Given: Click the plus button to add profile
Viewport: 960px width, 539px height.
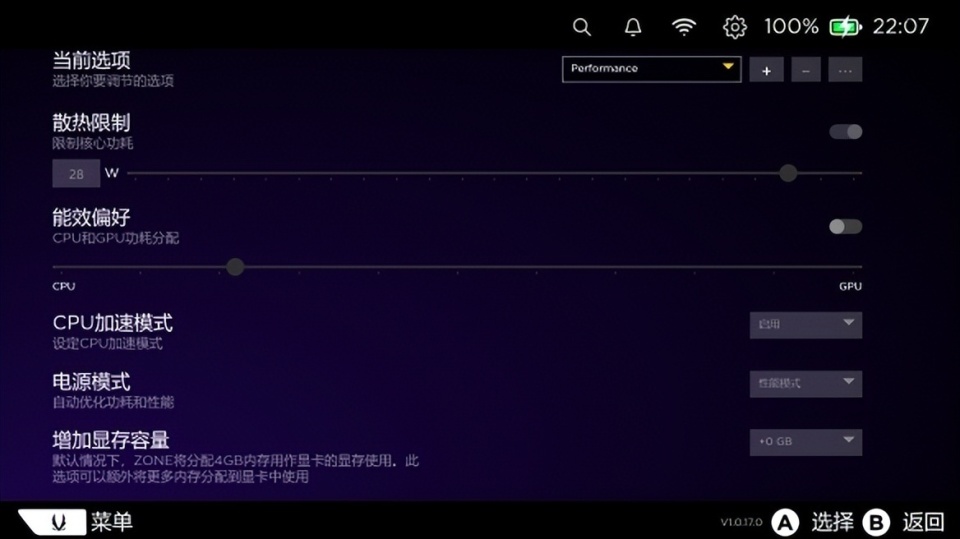Looking at the screenshot, I should (767, 70).
